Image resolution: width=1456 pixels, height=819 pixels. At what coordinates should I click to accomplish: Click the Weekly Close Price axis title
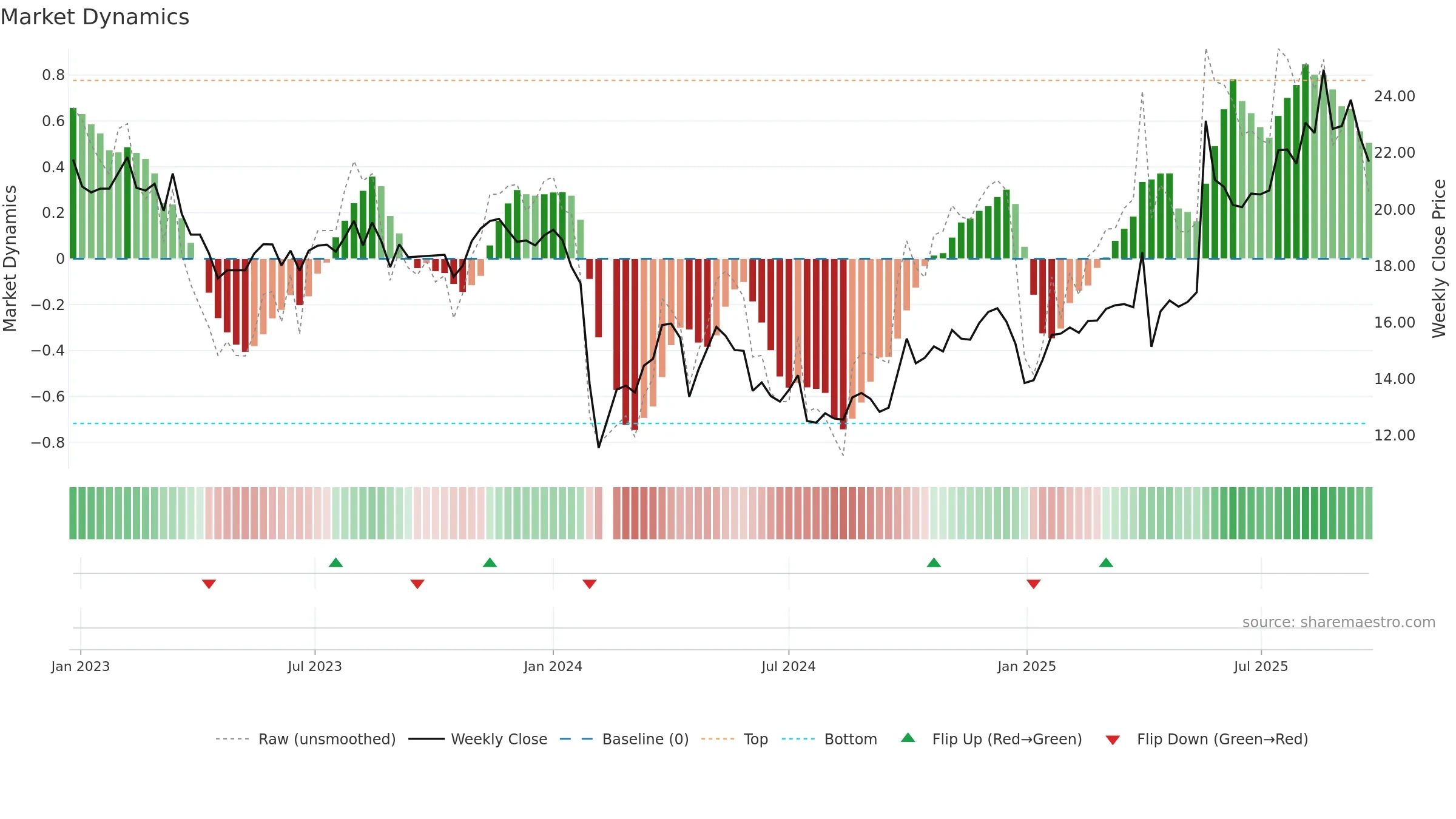click(x=1440, y=258)
